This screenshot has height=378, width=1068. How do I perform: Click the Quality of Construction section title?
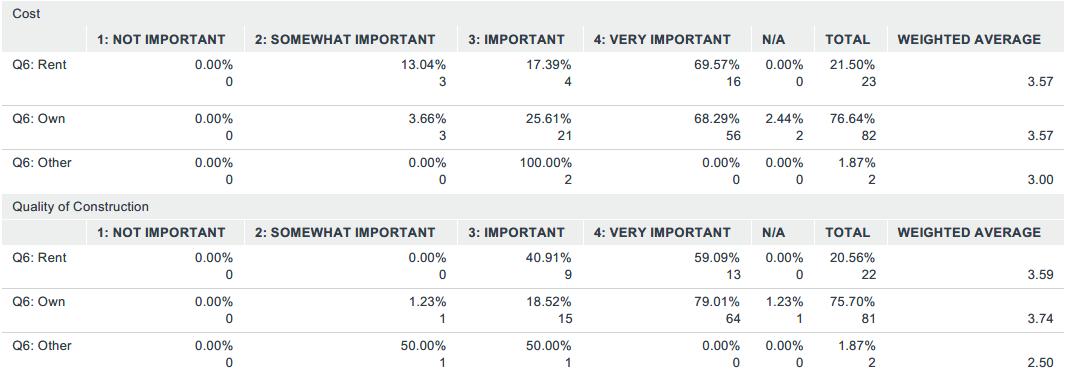[80, 206]
